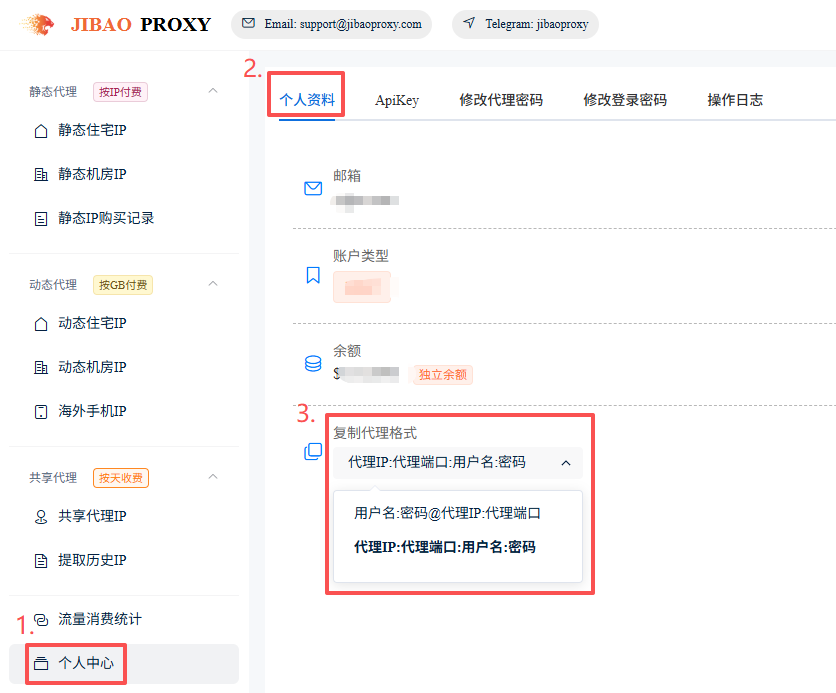
Task: Click the Jibao Proxy tiger logo
Action: pos(39,24)
